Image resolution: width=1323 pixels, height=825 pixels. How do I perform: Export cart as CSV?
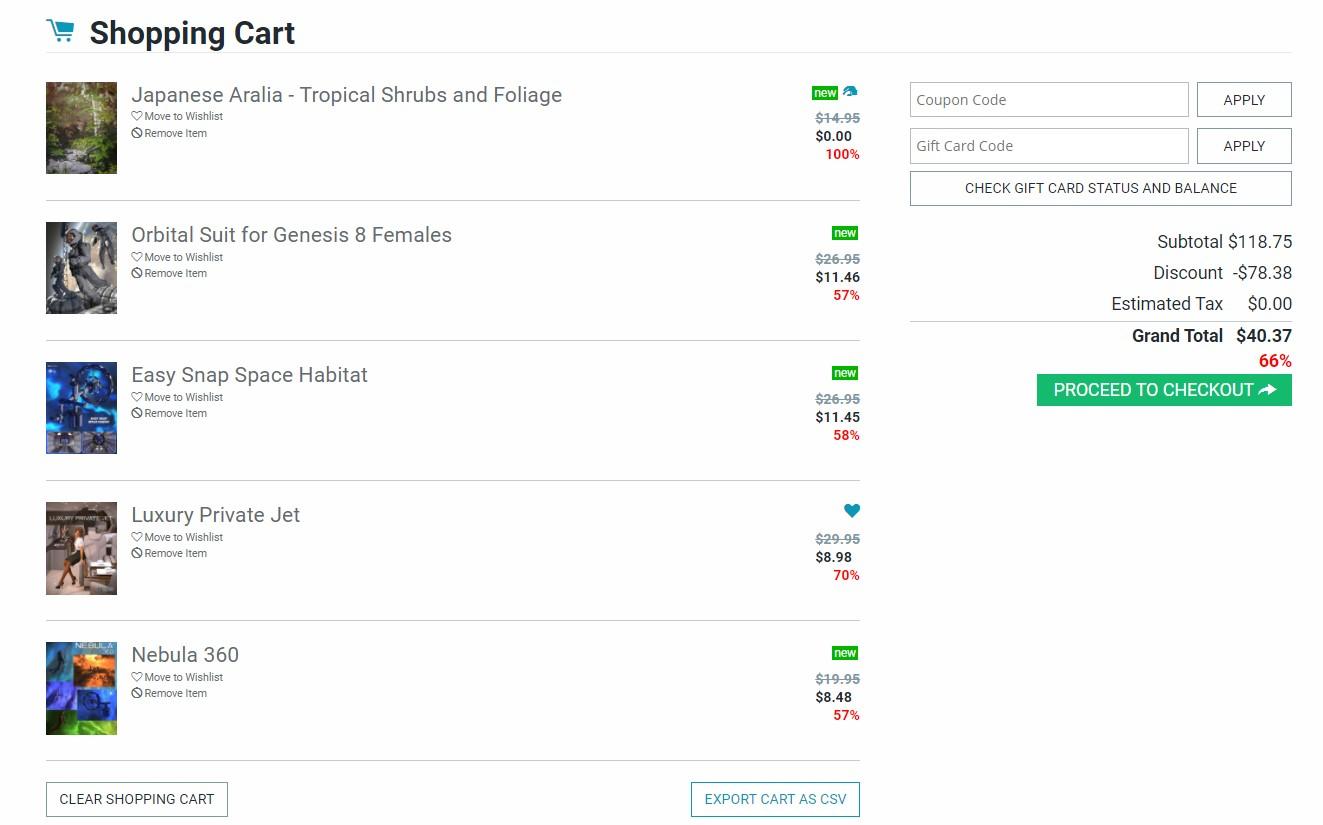coord(775,799)
